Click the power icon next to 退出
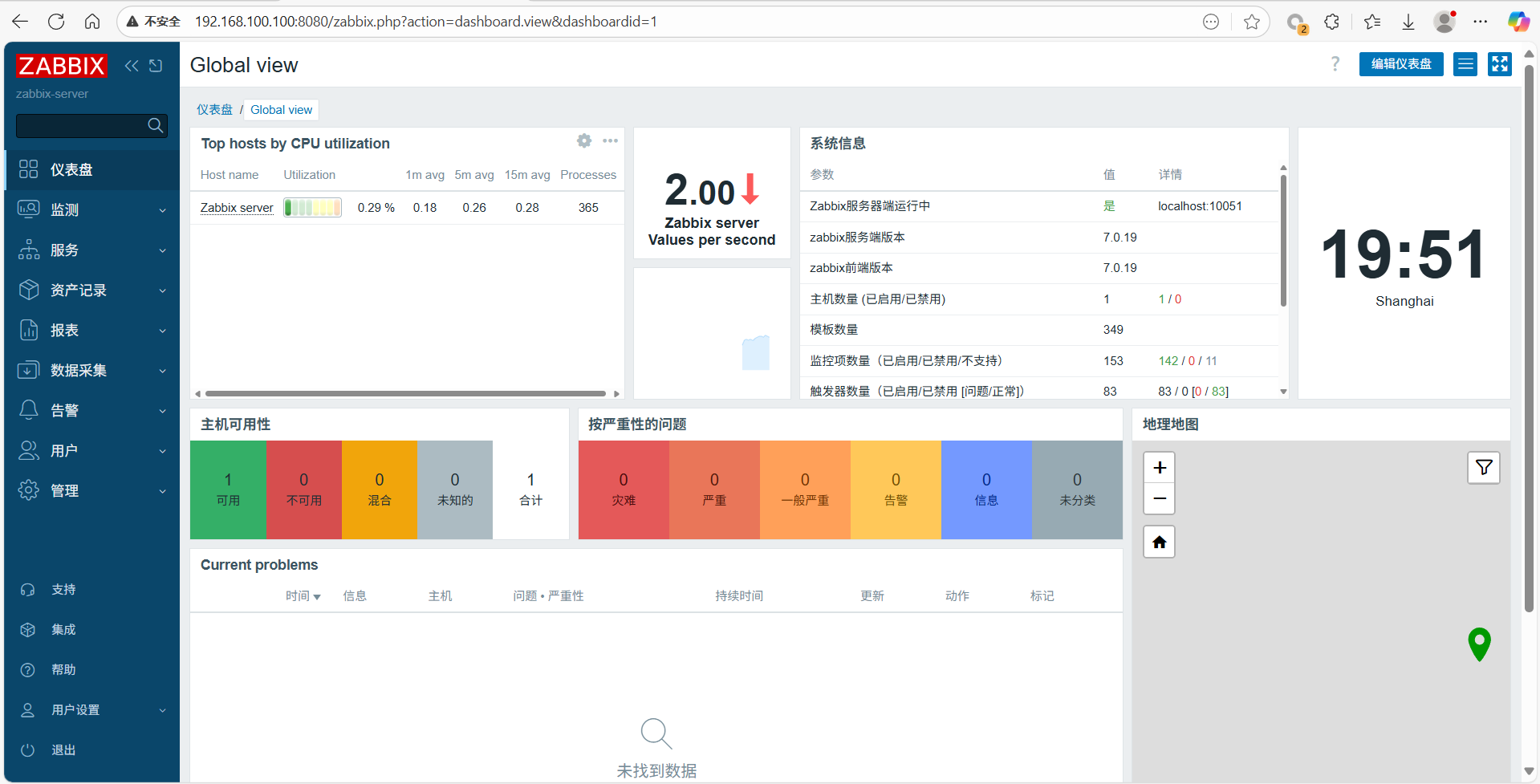Screen dimensions: 1540x784 click(27, 750)
